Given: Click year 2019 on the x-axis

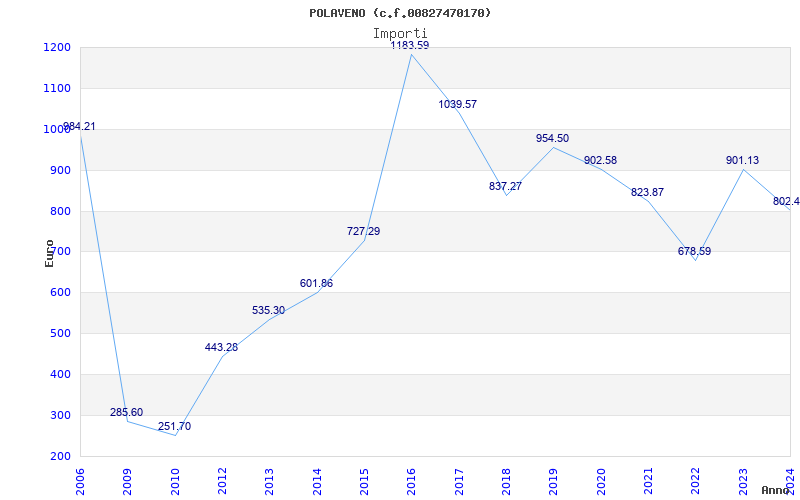Looking at the screenshot, I should coord(553,480).
